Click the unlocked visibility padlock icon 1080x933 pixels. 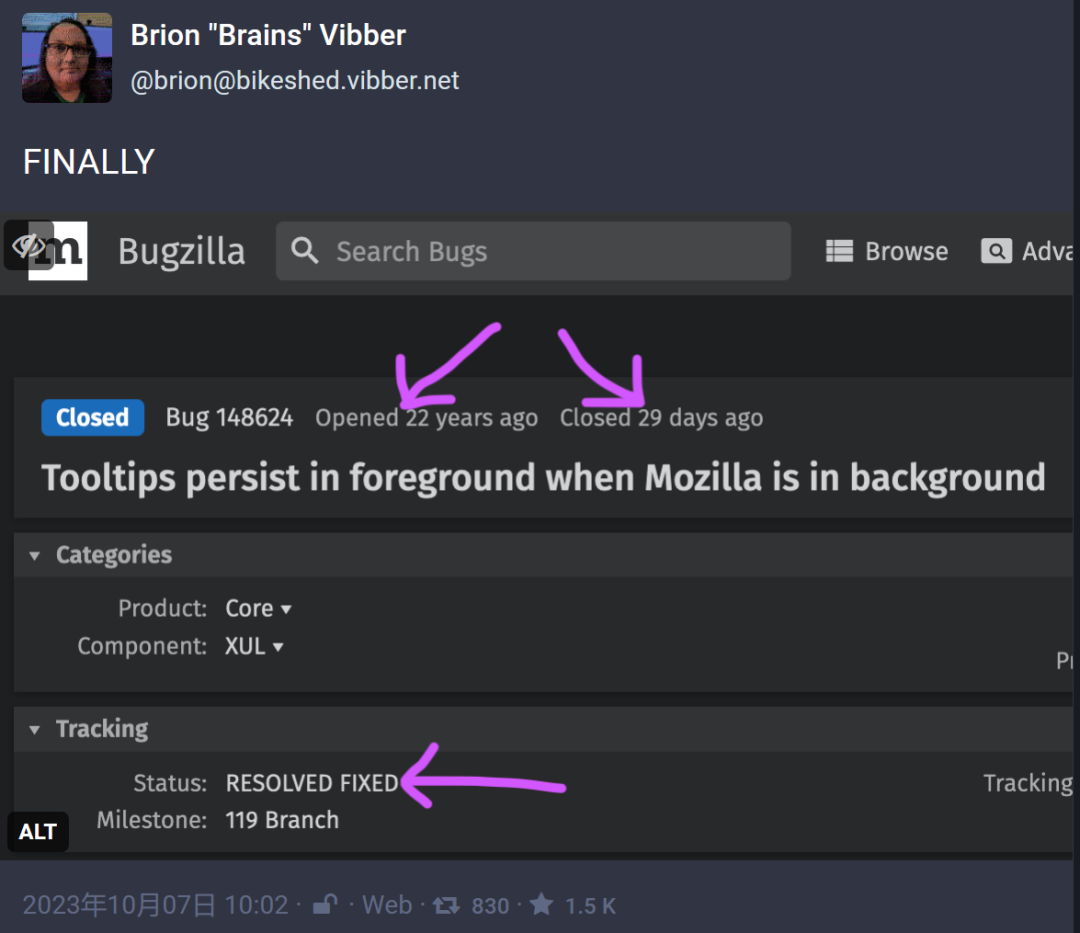point(325,904)
